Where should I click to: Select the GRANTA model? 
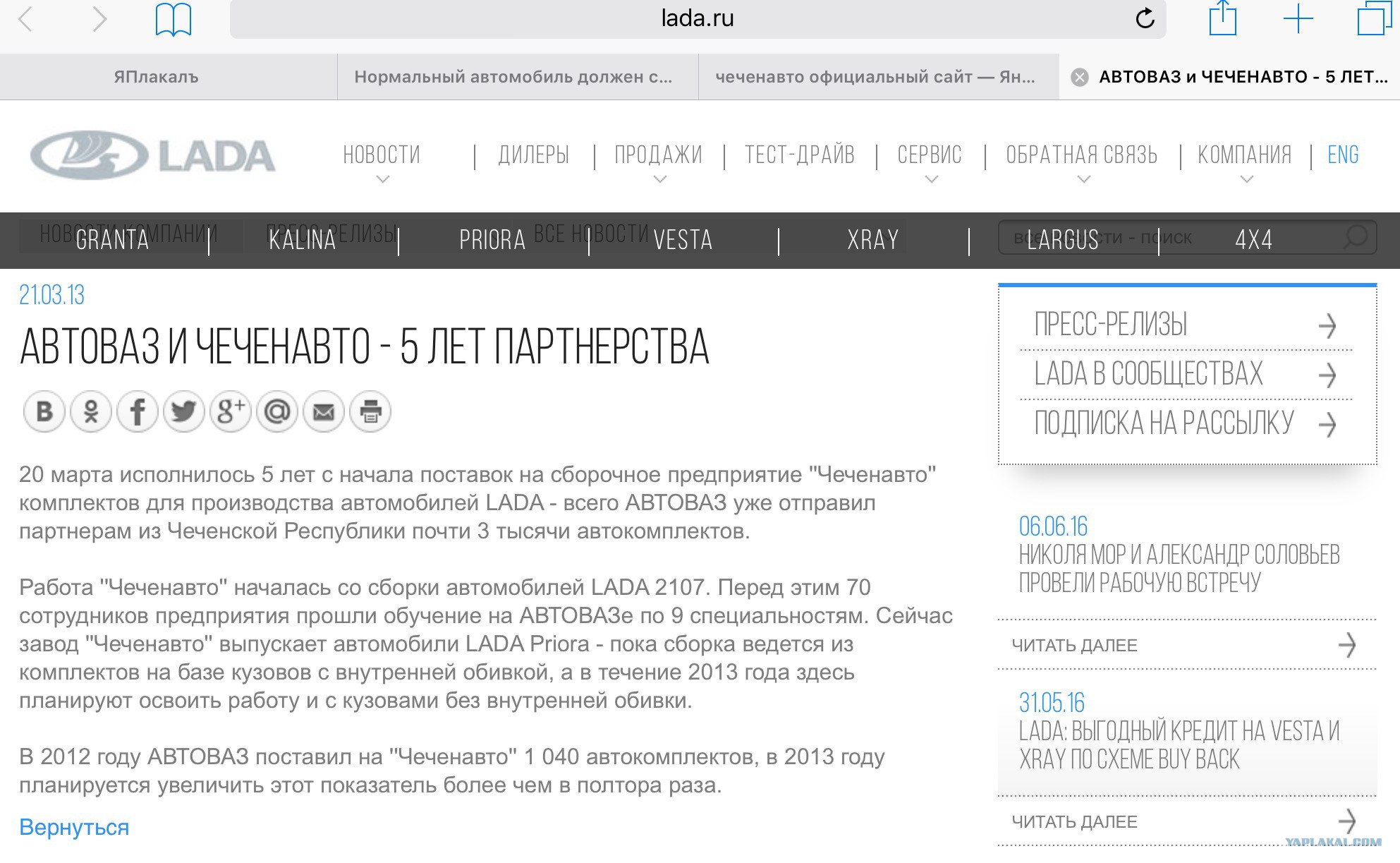click(x=112, y=240)
